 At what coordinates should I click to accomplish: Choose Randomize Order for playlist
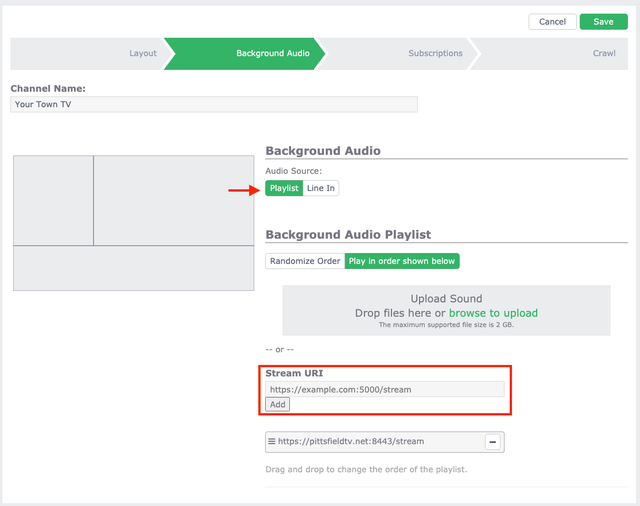click(305, 261)
